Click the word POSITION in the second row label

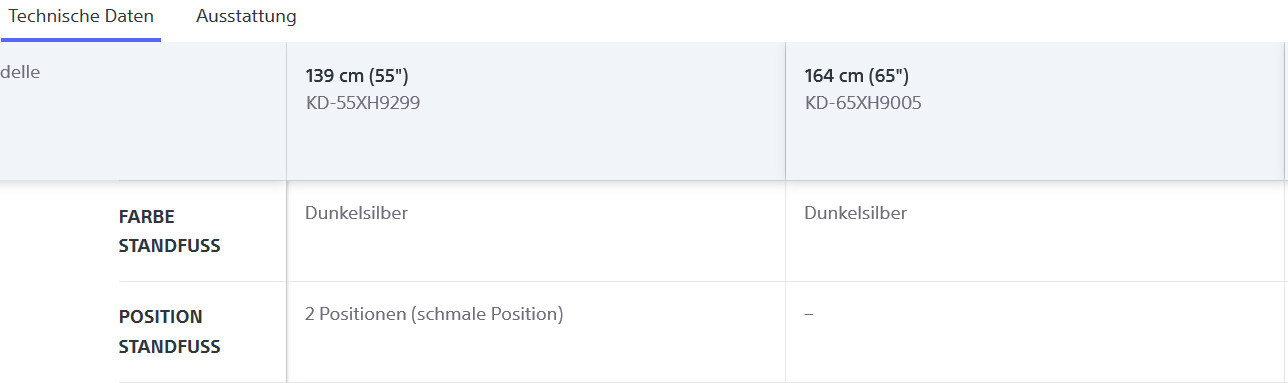(x=160, y=317)
